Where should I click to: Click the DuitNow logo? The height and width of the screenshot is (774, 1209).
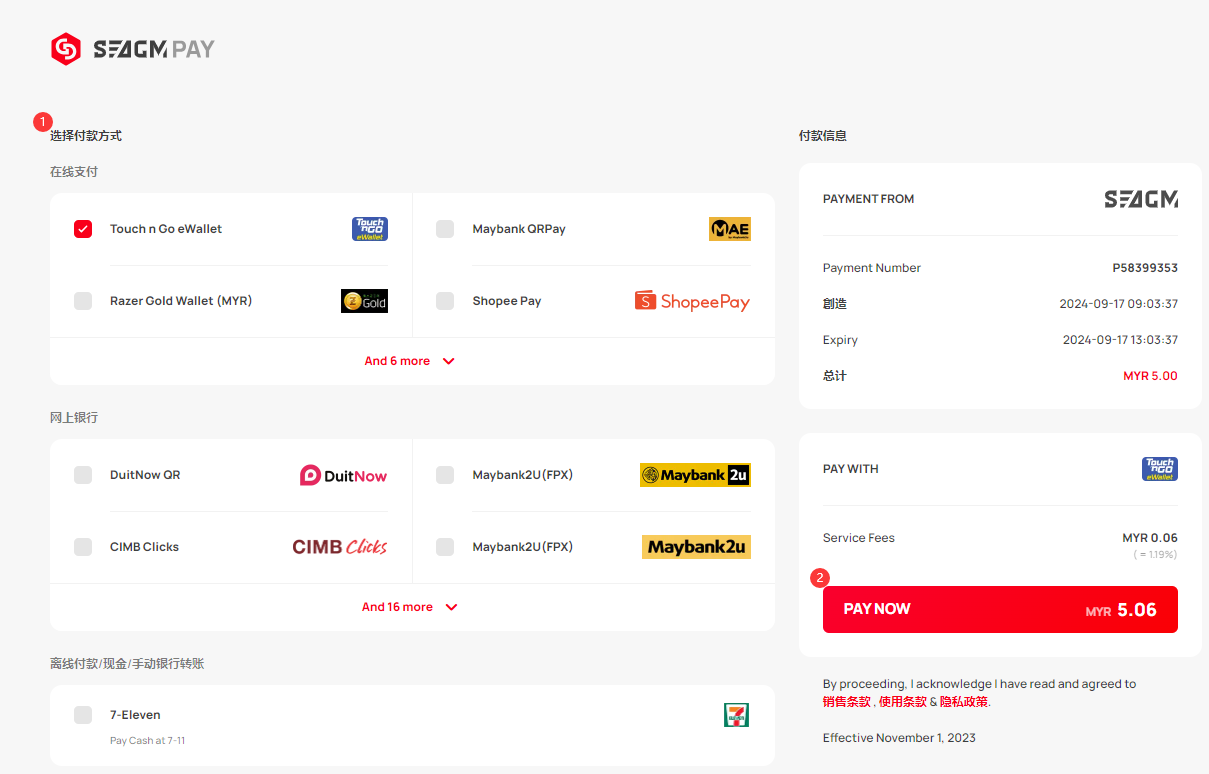[x=344, y=475]
